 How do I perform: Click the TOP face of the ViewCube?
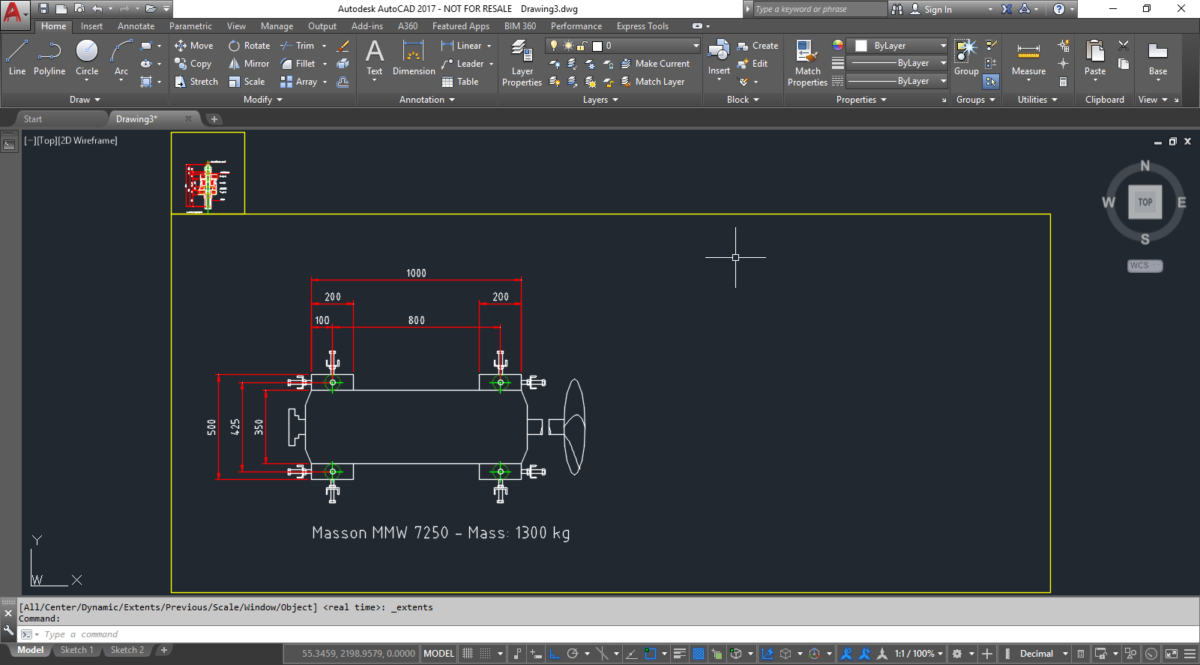coord(1145,202)
